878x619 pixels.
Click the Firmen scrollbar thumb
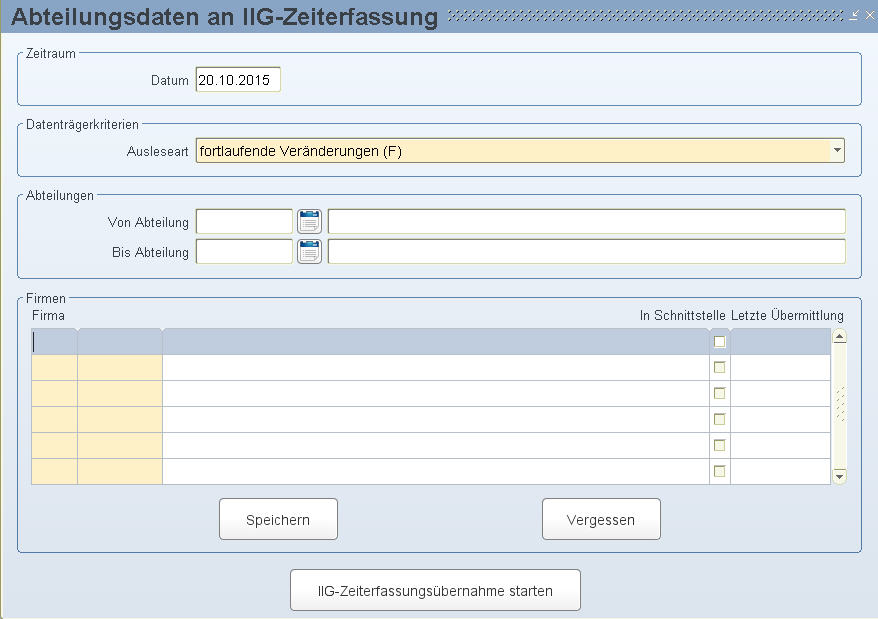tap(839, 403)
